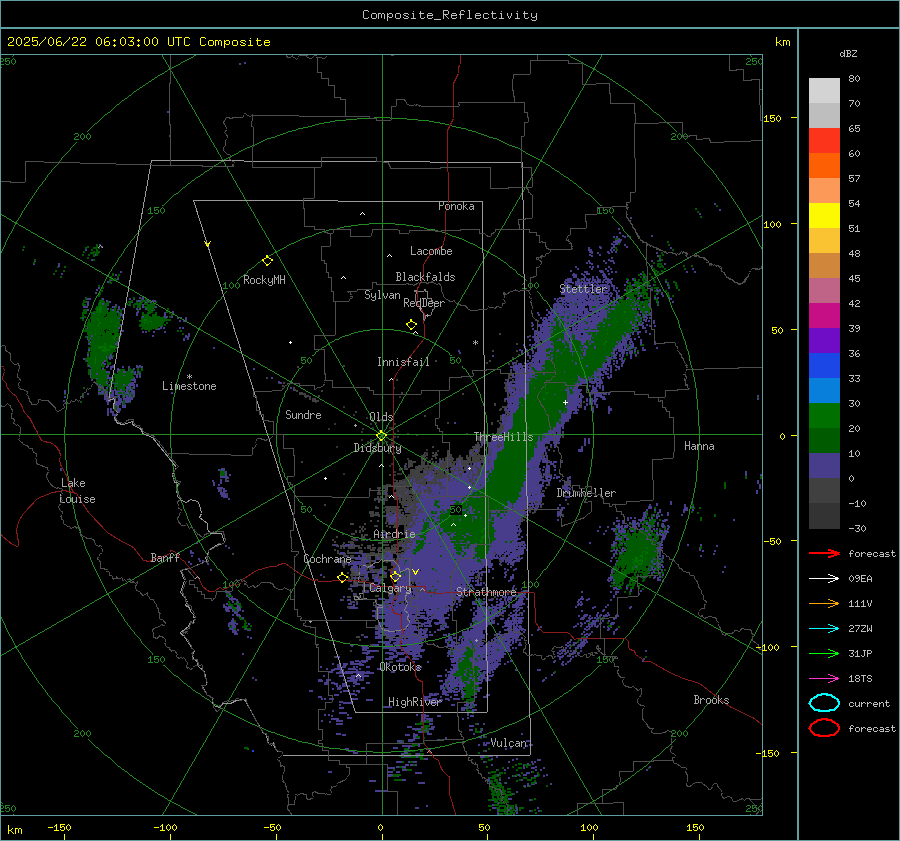Image resolution: width=900 pixels, height=841 pixels.
Task: Click the Olds label
Action: tap(381, 417)
